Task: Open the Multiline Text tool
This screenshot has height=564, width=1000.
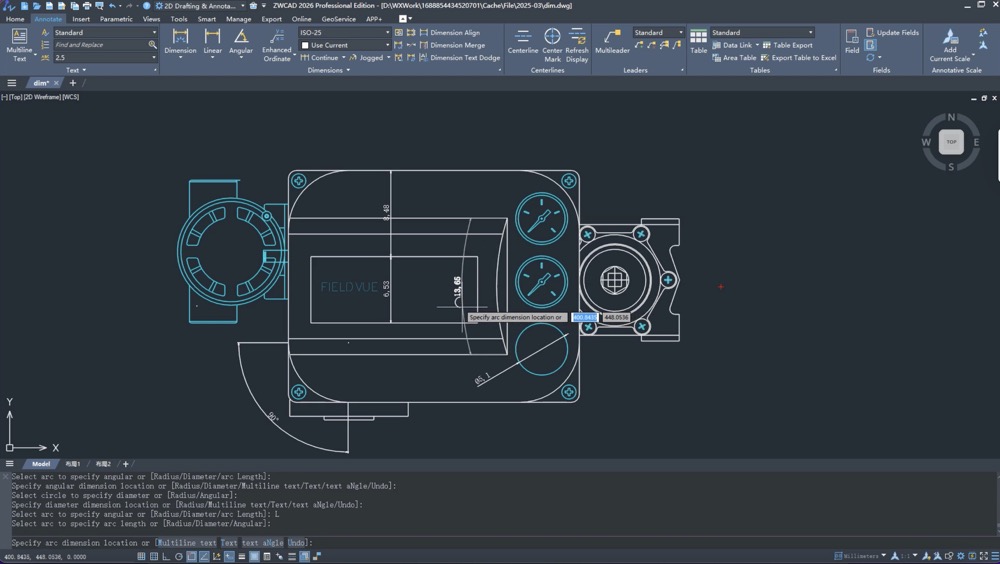Action: click(x=19, y=42)
